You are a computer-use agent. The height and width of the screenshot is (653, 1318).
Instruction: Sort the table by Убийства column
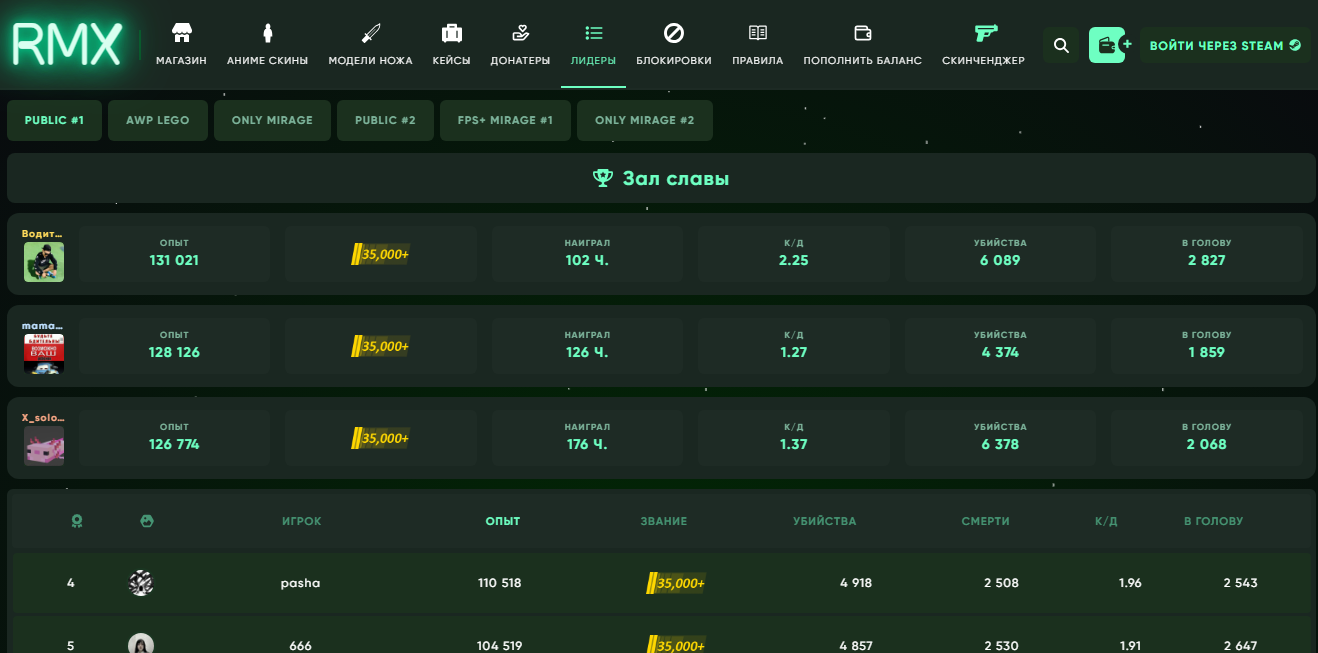coord(824,521)
